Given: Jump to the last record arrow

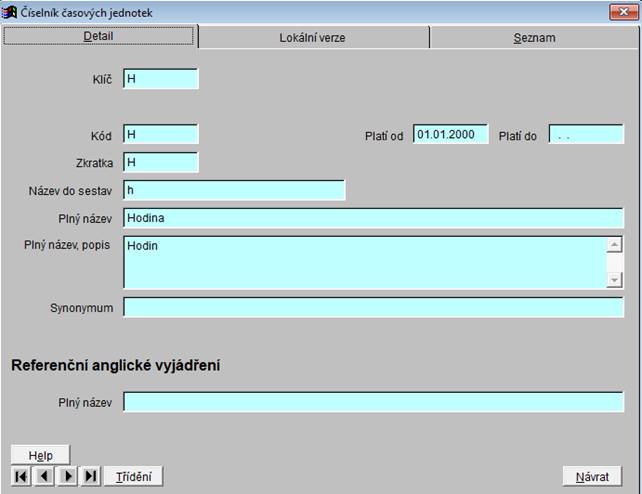Looking at the screenshot, I should (91, 477).
